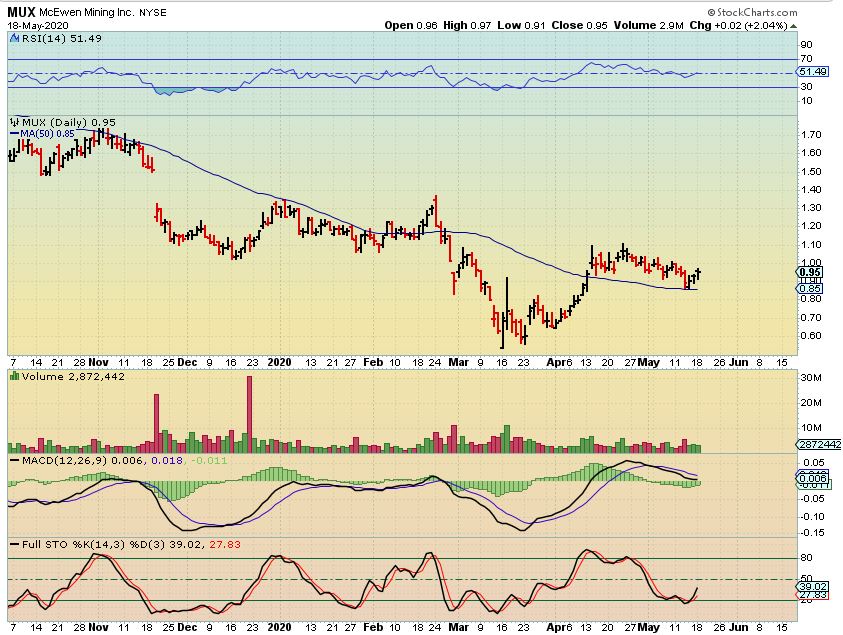Click the Jun label on the bottom date axis
843x635 pixels.
738,627
